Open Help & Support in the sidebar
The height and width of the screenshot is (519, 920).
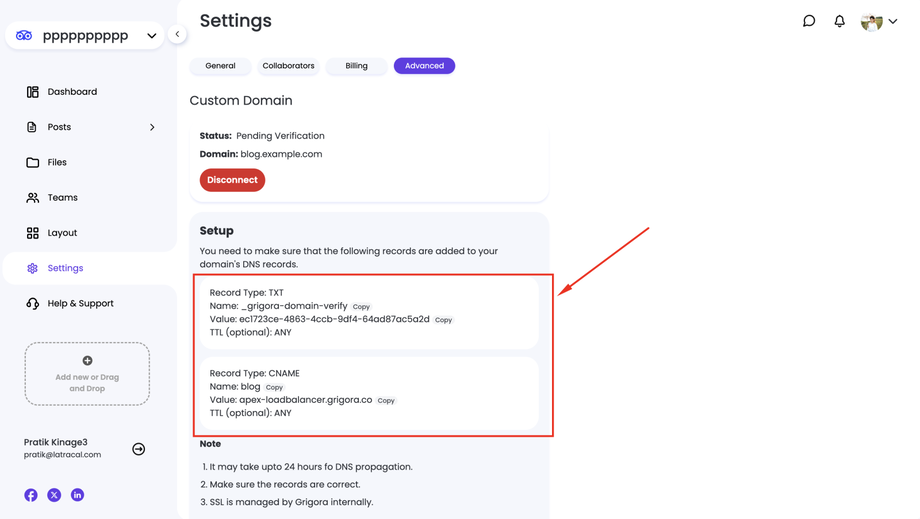80,303
